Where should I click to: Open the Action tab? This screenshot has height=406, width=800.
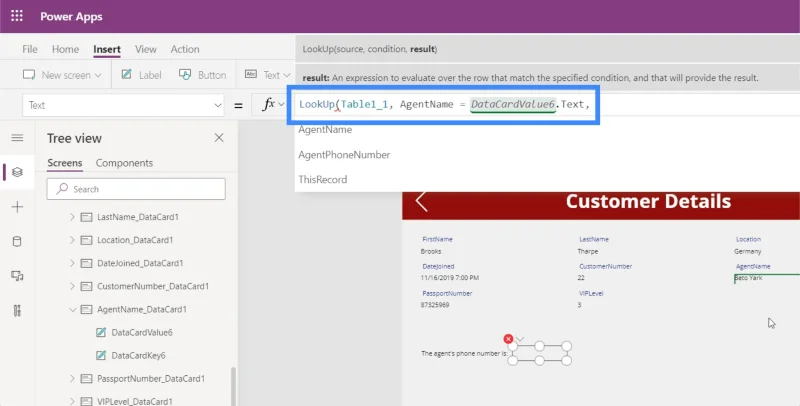[185, 49]
